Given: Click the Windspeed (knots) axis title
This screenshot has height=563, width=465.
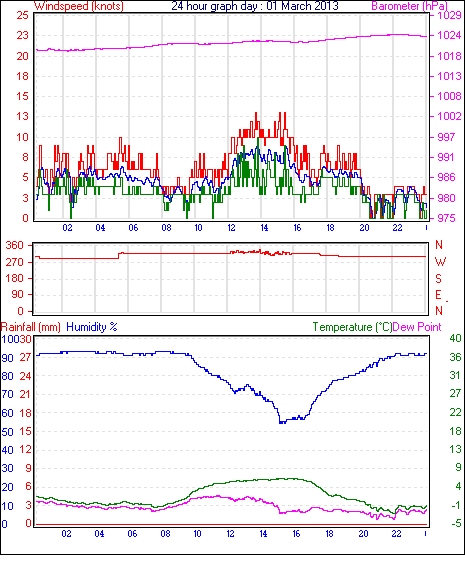Looking at the screenshot, I should pos(79,6).
